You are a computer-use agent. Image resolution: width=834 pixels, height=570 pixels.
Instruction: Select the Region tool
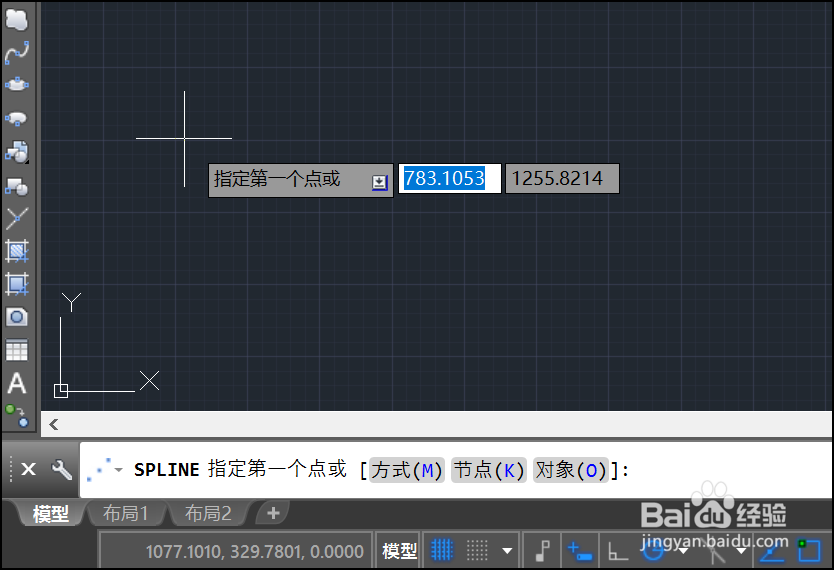coord(16,317)
